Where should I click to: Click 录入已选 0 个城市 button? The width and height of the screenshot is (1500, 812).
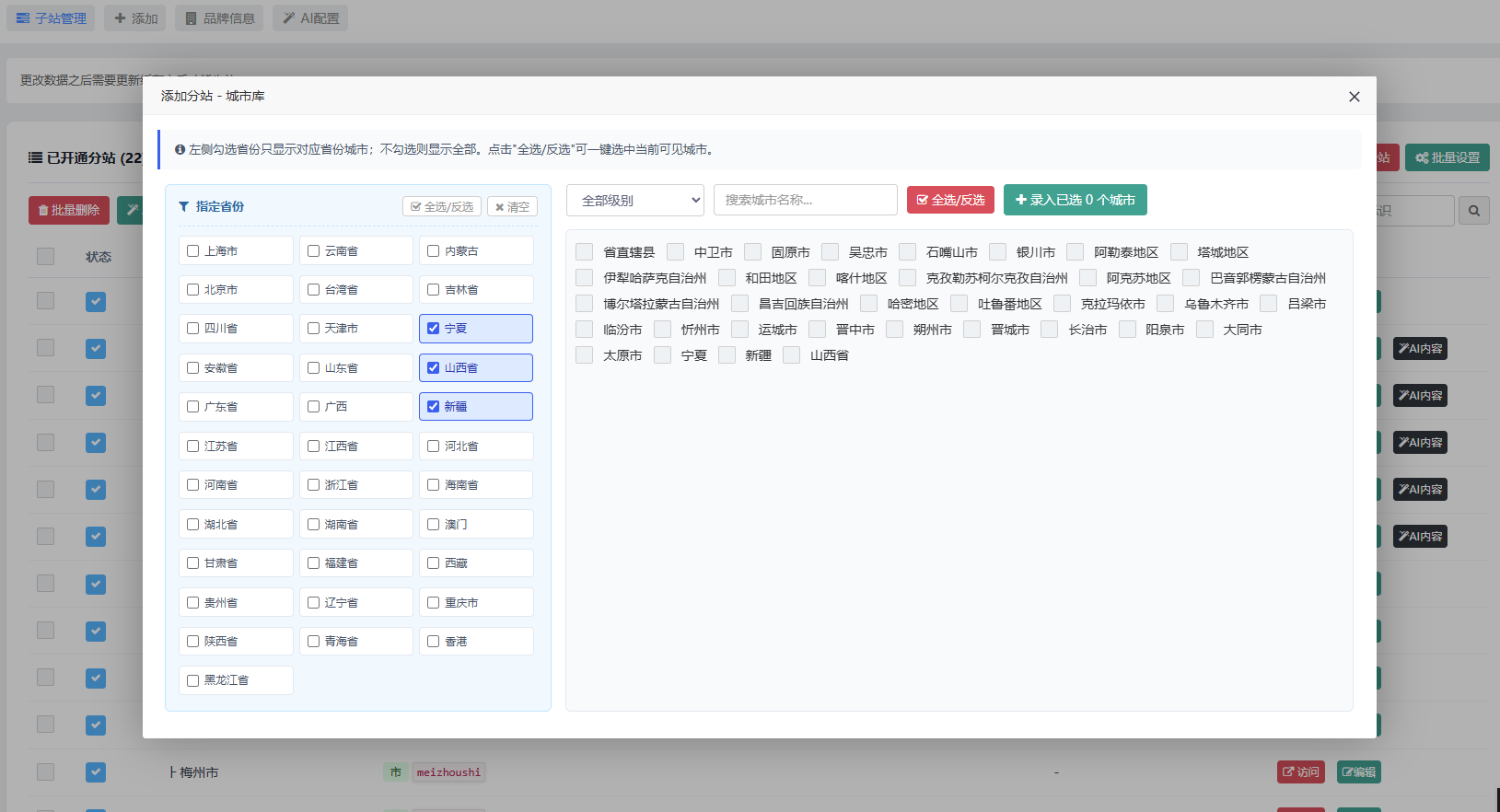point(1076,200)
